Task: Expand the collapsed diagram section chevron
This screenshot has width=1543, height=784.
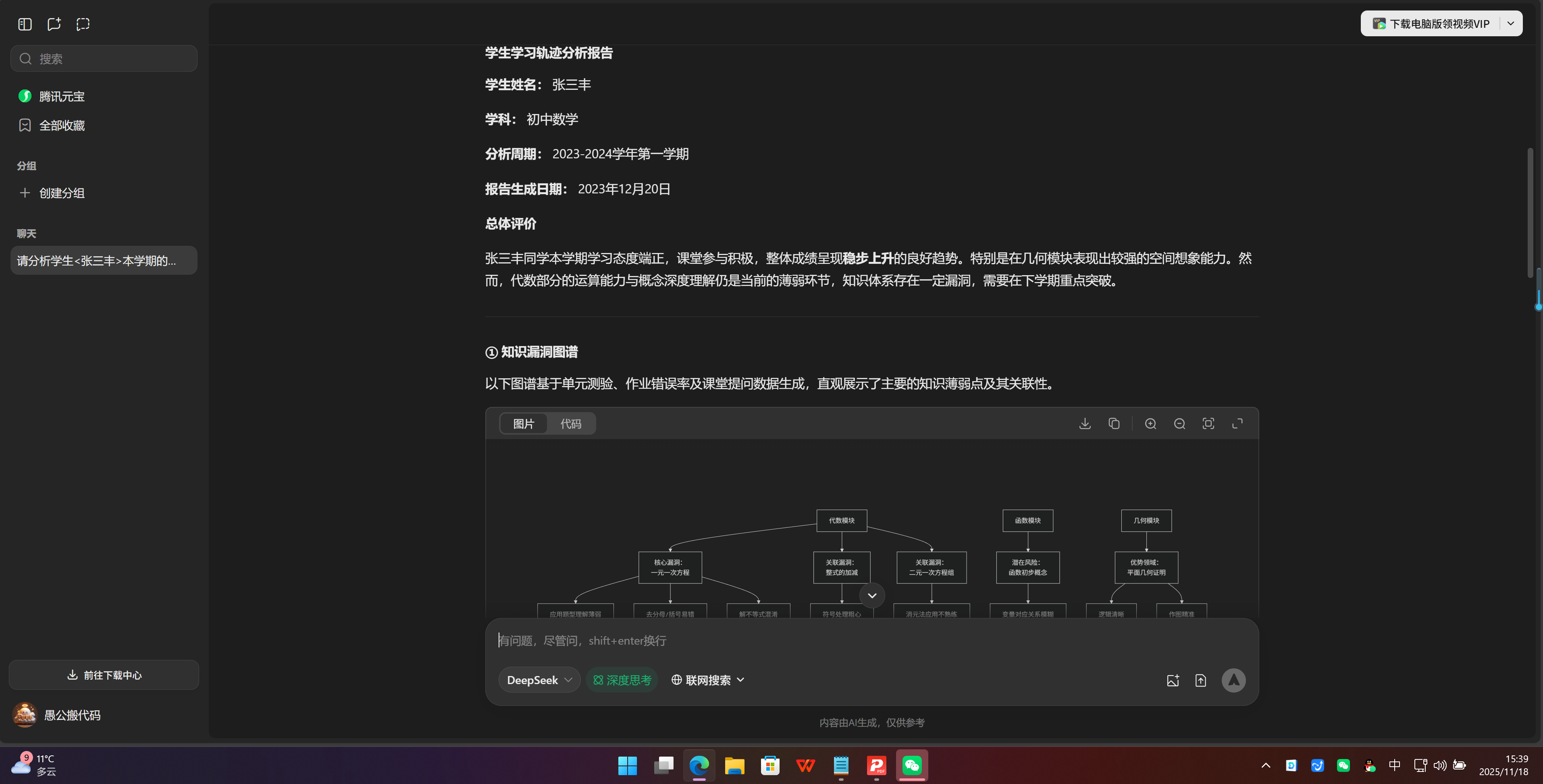Action: tap(871, 595)
